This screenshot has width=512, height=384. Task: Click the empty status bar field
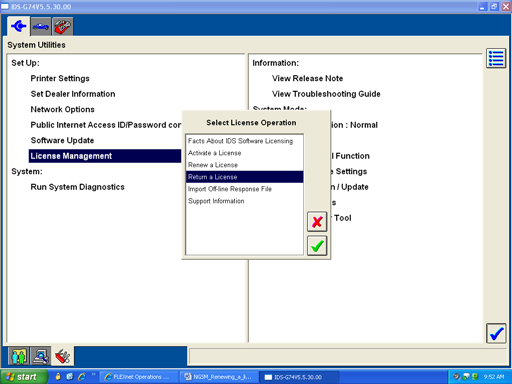(347, 356)
